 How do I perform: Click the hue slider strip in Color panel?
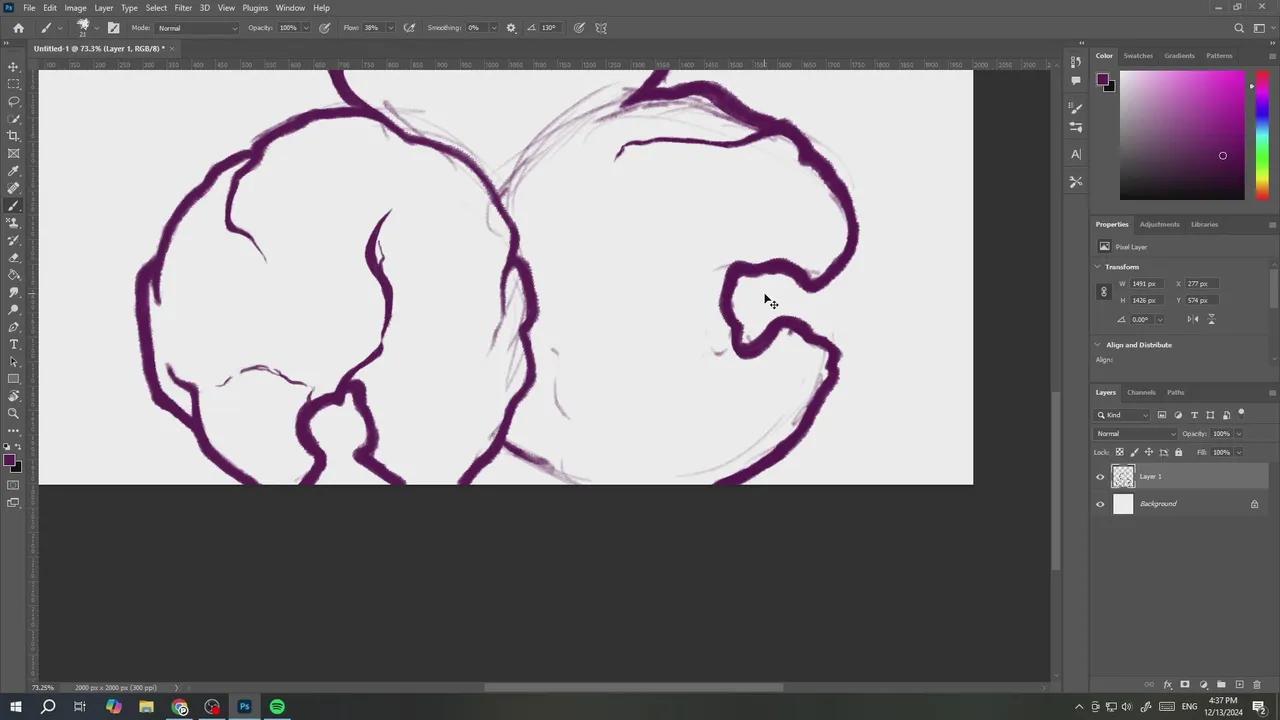click(1261, 135)
